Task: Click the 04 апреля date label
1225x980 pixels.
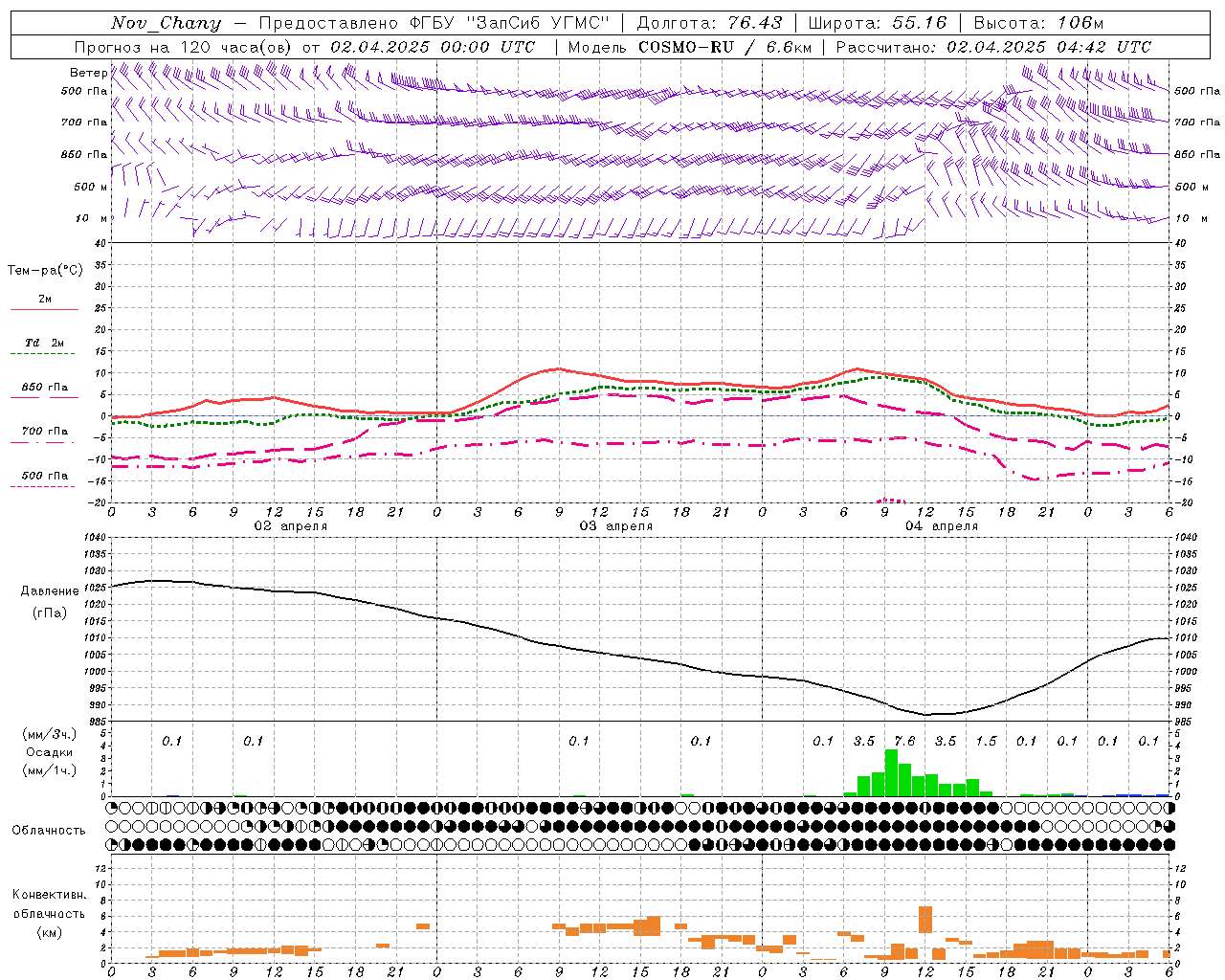Action: [942, 526]
